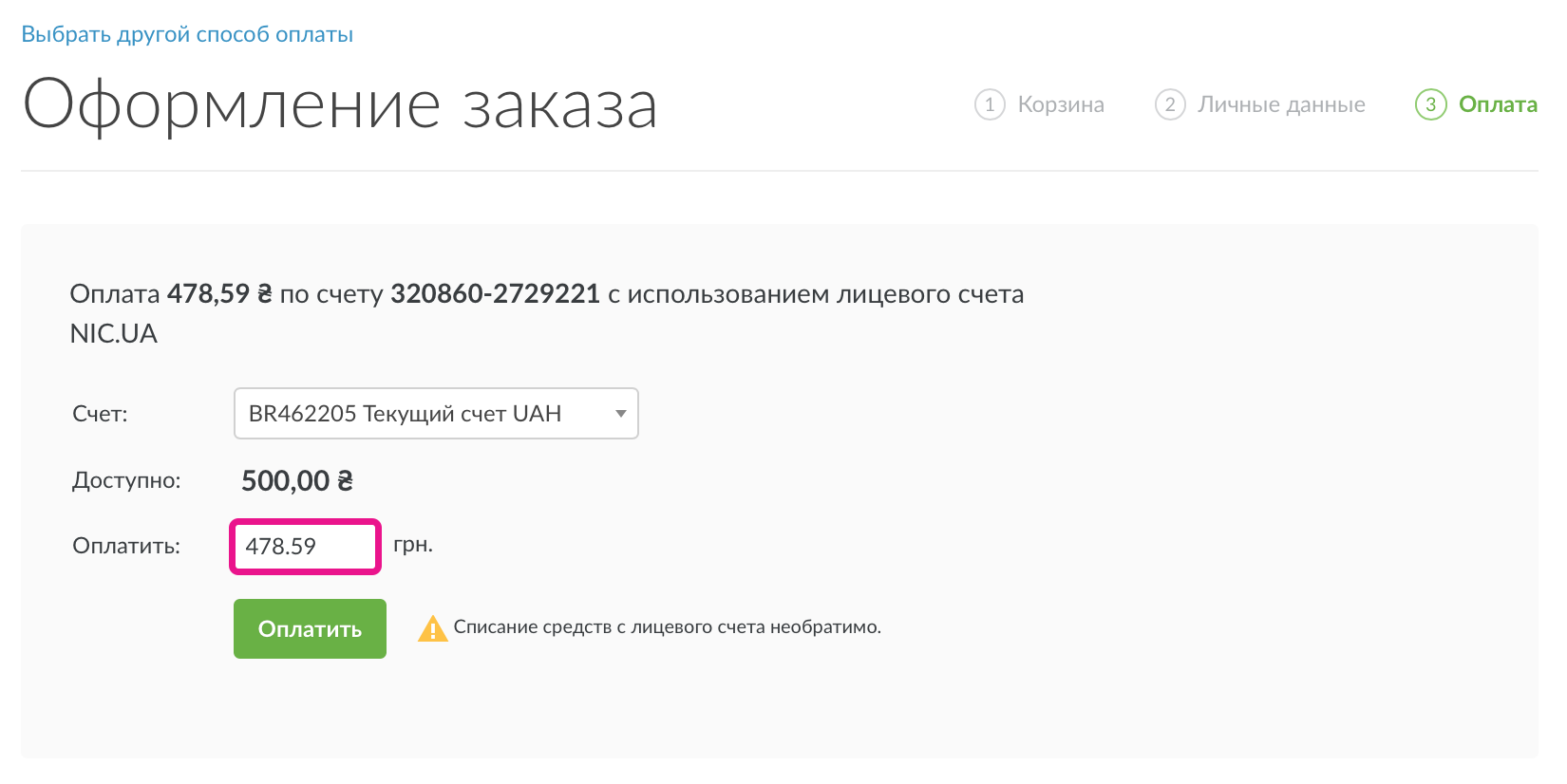Click the Выбрать другой способ оплаты link
Screen dimensions: 1567x784
pyautogui.click(x=187, y=34)
